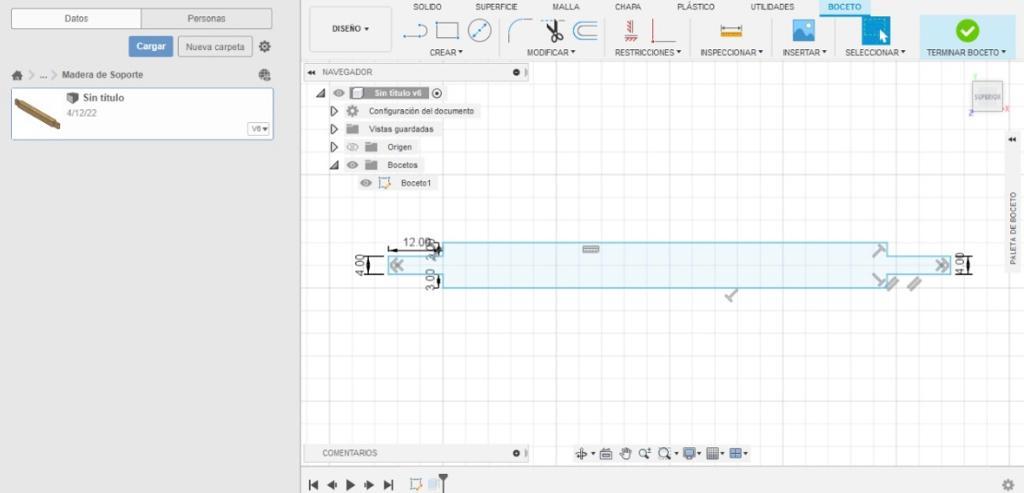The width and height of the screenshot is (1024, 493).
Task: Select the Rectangle sketch tool
Action: click(447, 30)
